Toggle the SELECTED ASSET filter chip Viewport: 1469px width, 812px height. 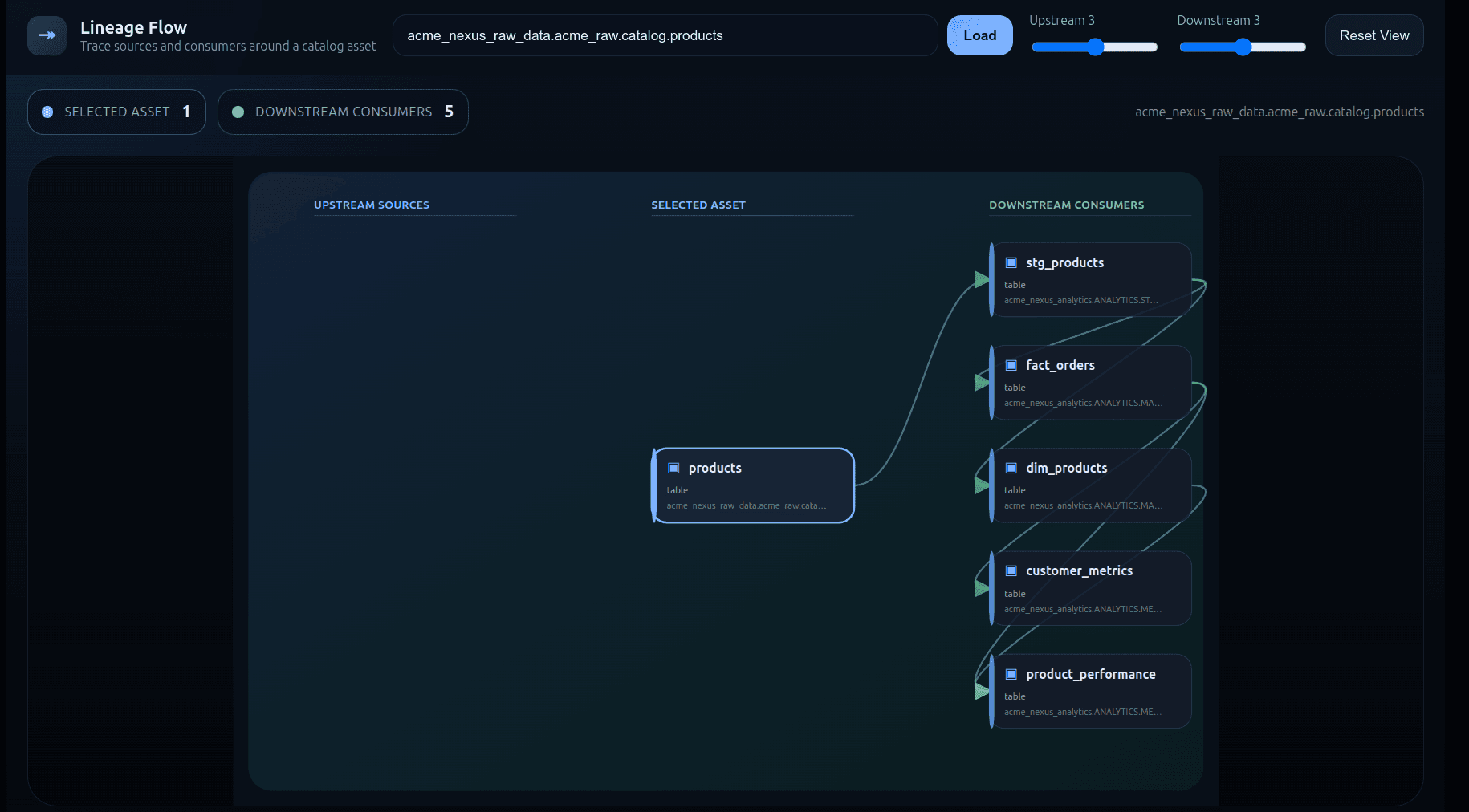tap(116, 112)
